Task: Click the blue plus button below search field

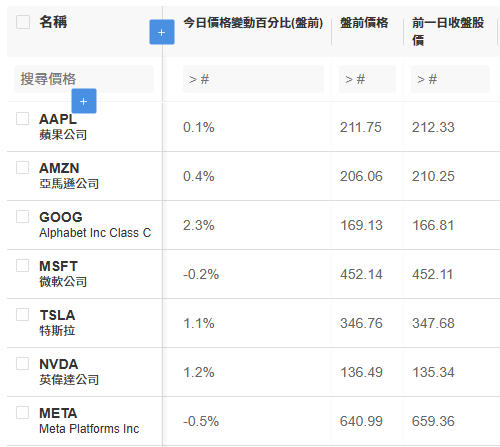Action: pyautogui.click(x=84, y=101)
